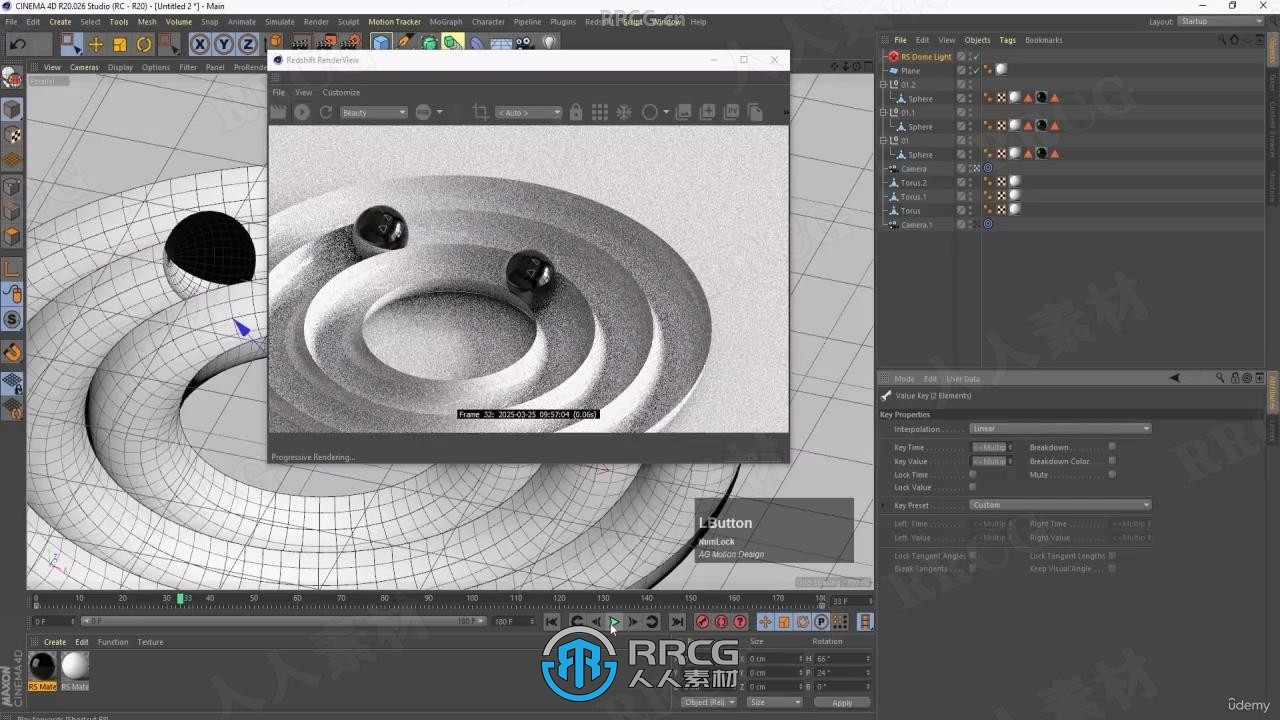Open the Camera object icon in toolbar
The height and width of the screenshot is (720, 1280).
coord(525,43)
